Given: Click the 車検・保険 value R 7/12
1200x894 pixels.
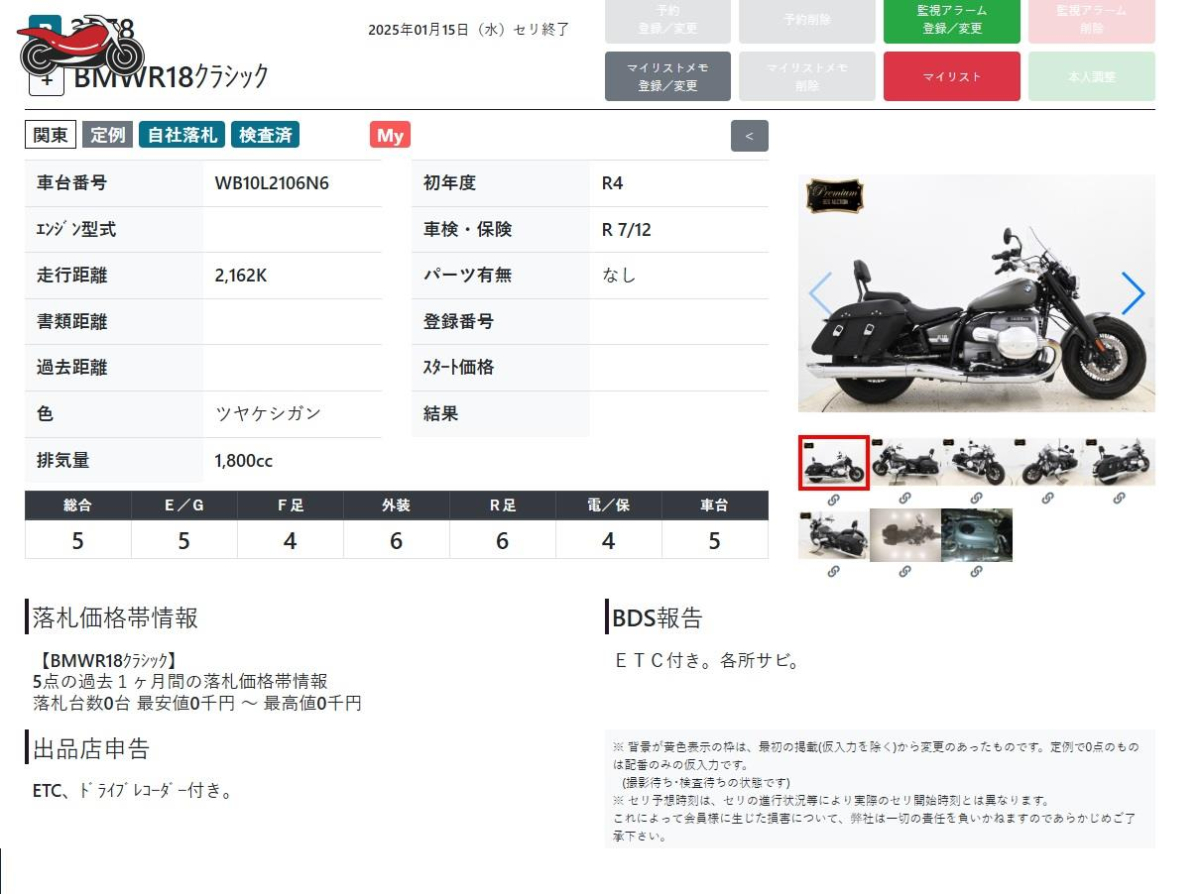Looking at the screenshot, I should [626, 229].
